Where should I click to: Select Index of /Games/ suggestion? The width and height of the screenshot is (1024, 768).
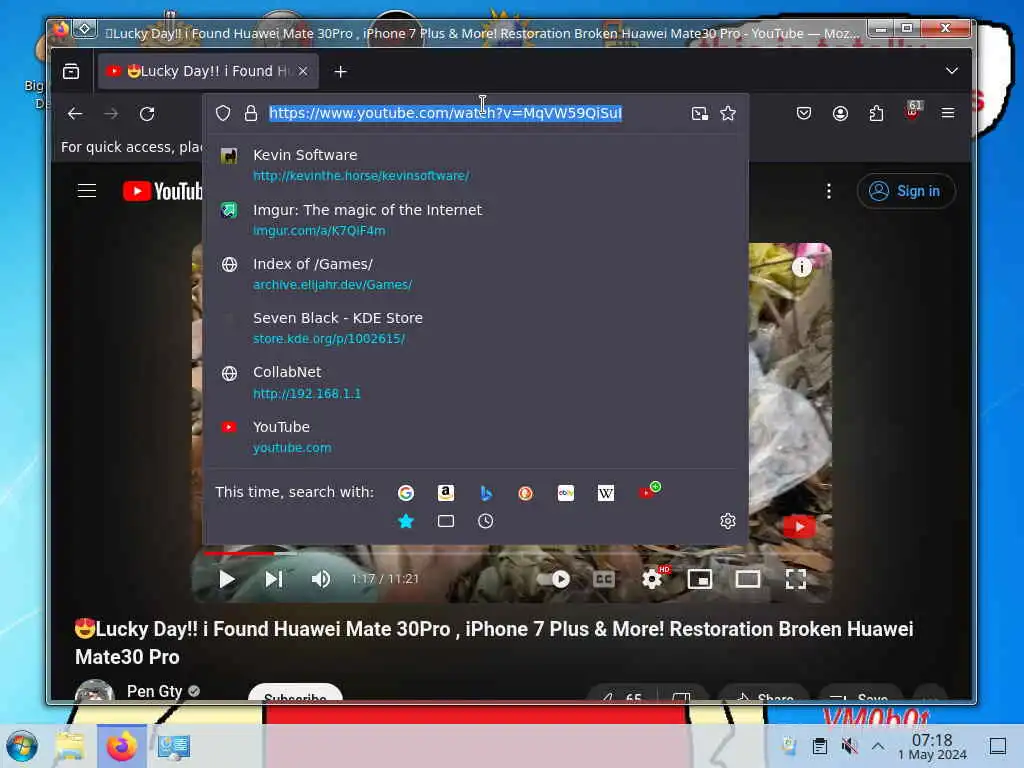(476, 274)
